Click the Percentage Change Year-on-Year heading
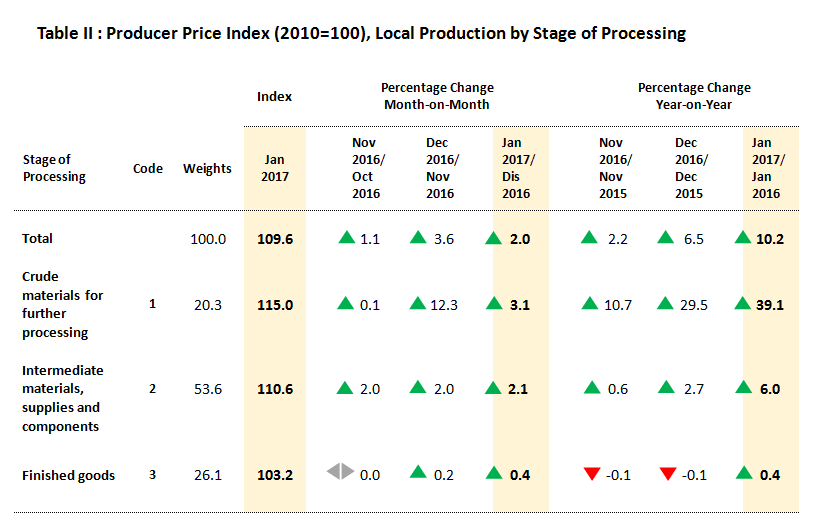This screenshot has width=819, height=529. 694,96
